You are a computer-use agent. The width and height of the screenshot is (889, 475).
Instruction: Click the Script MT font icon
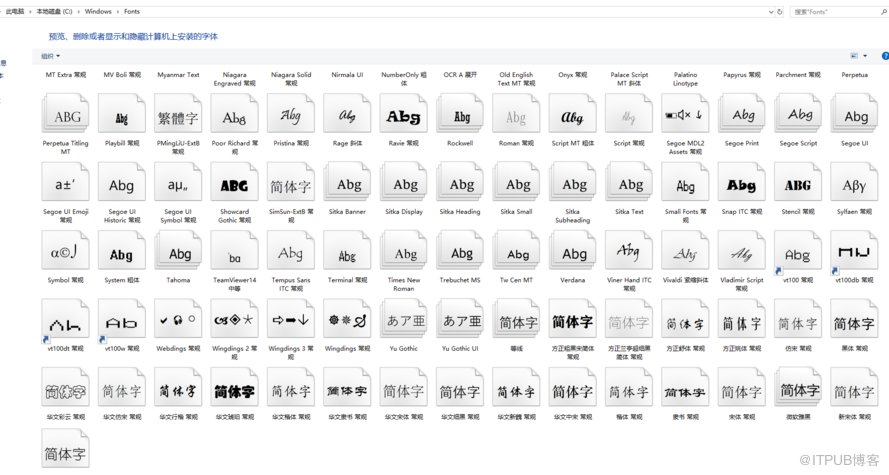click(572, 115)
